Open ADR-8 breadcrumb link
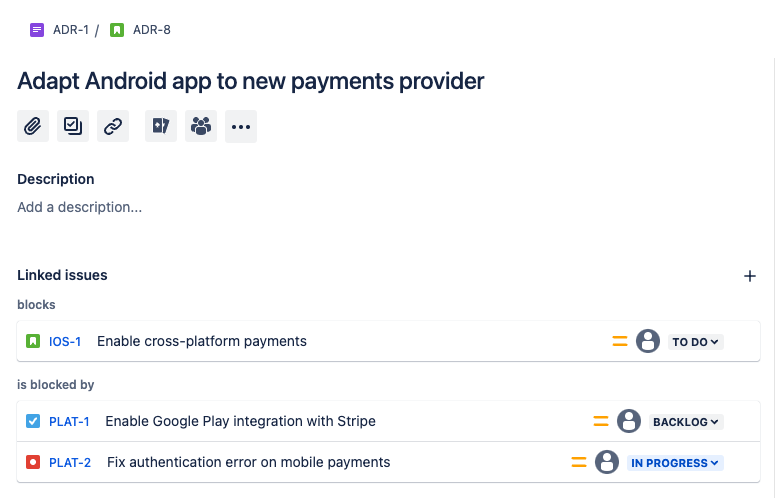 pyautogui.click(x=151, y=30)
